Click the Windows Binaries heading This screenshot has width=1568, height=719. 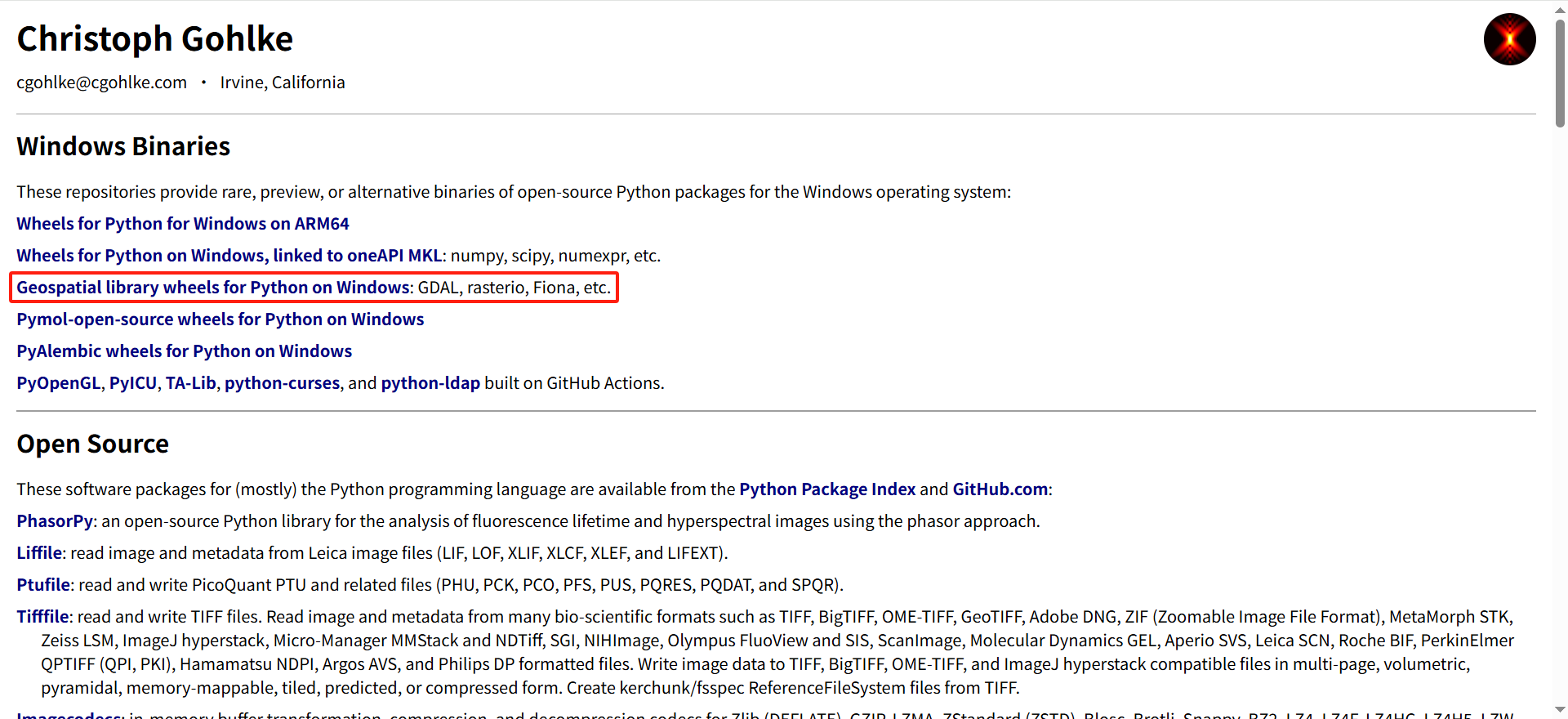pos(123,146)
